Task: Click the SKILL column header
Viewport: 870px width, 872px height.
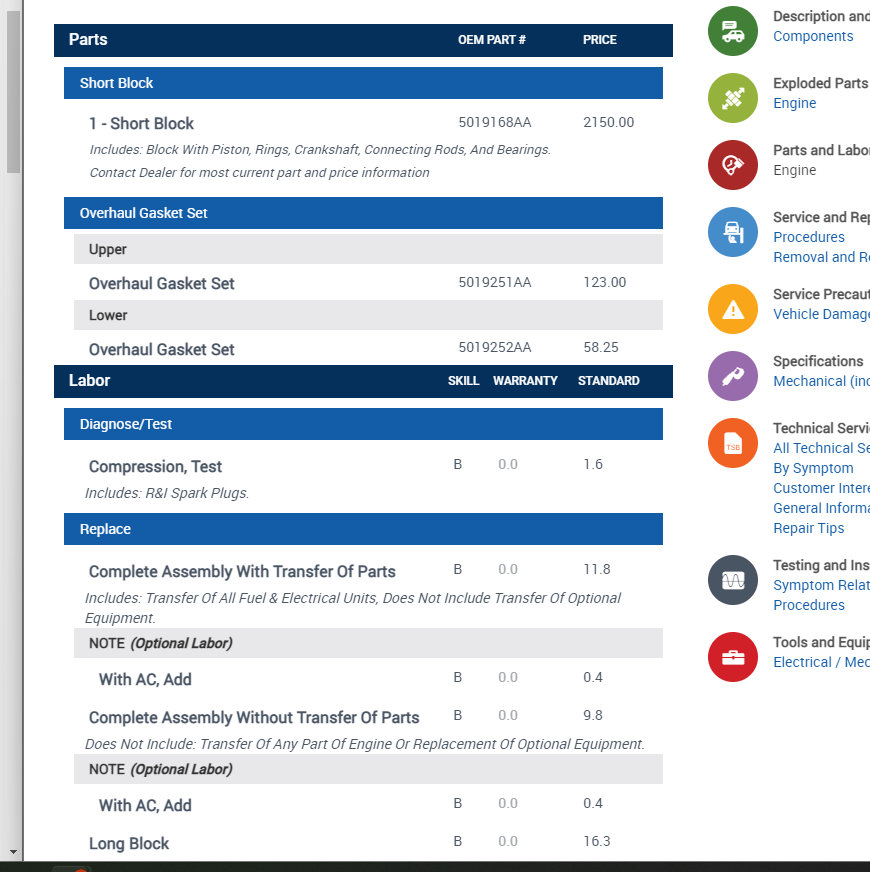Action: coord(463,381)
